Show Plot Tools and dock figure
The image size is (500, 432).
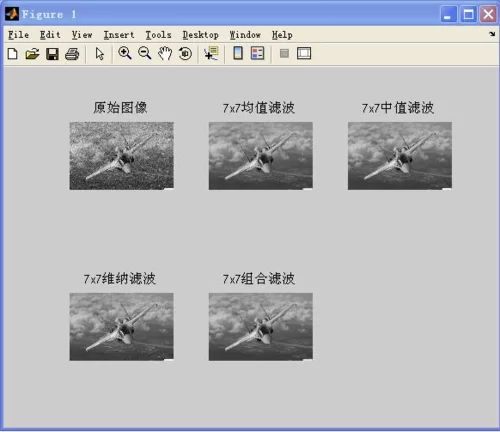point(304,53)
